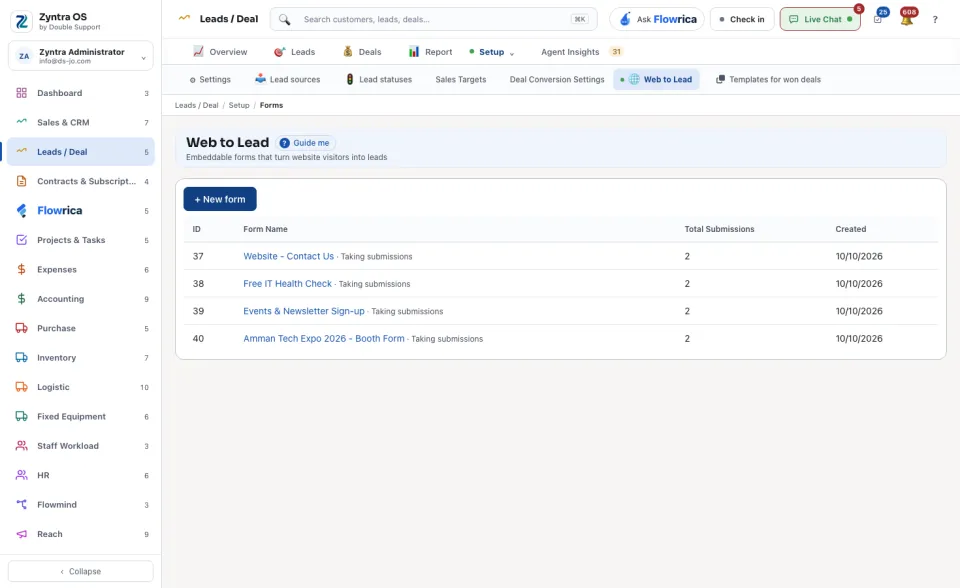Open Flowmind module

tap(81, 505)
